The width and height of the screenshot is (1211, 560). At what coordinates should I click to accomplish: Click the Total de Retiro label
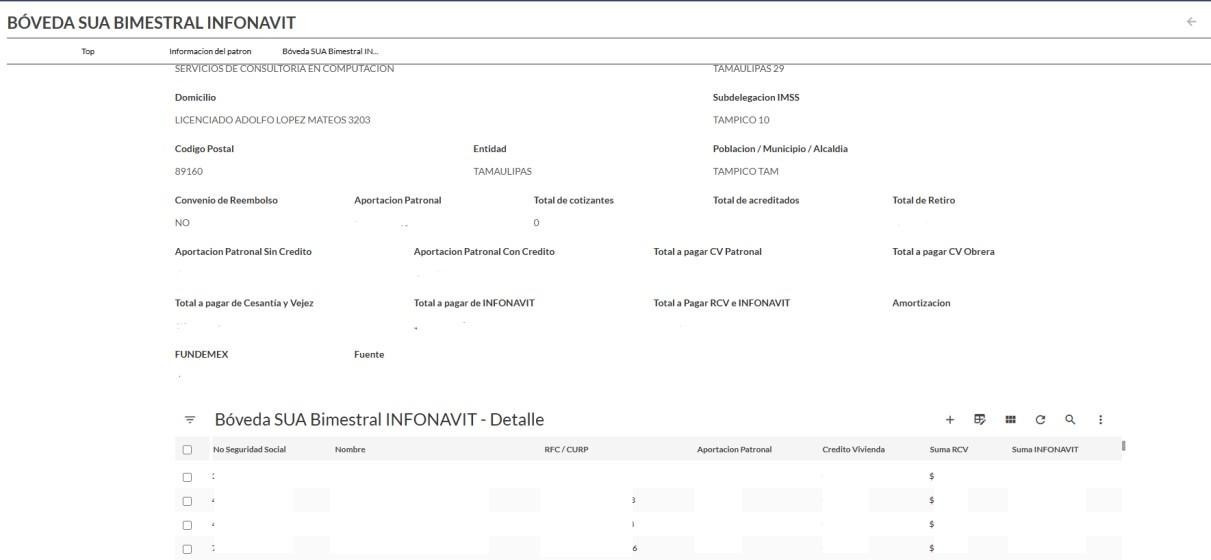coord(923,200)
